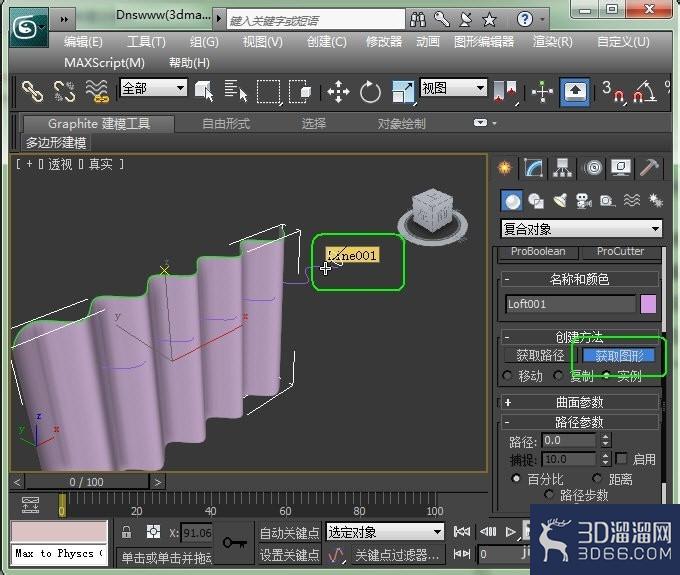Click the Use Pivot Point Center icon
Viewport: 680px width, 575px height.
[x=505, y=92]
